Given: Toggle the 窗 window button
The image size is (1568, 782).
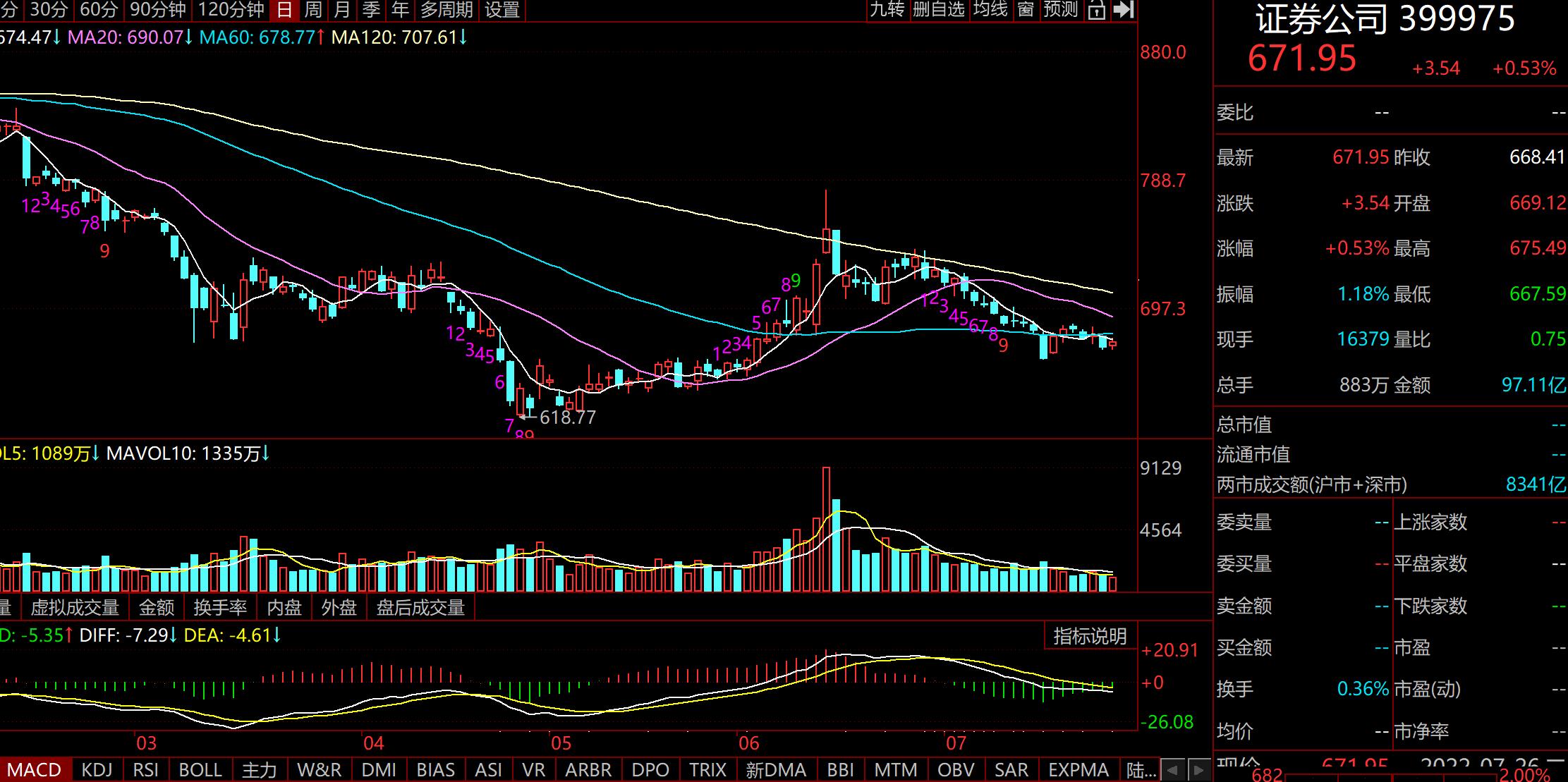Looking at the screenshot, I should pyautogui.click(x=1026, y=10).
